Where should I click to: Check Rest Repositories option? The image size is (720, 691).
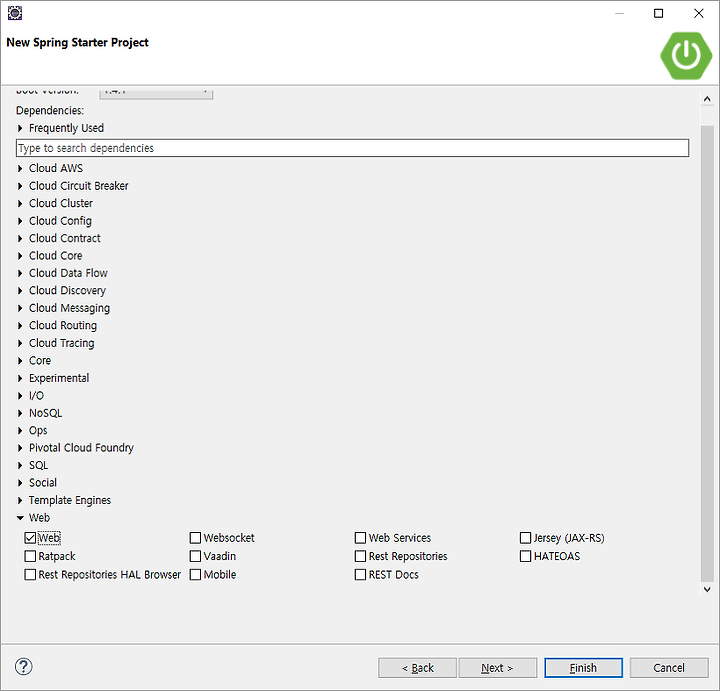point(360,556)
